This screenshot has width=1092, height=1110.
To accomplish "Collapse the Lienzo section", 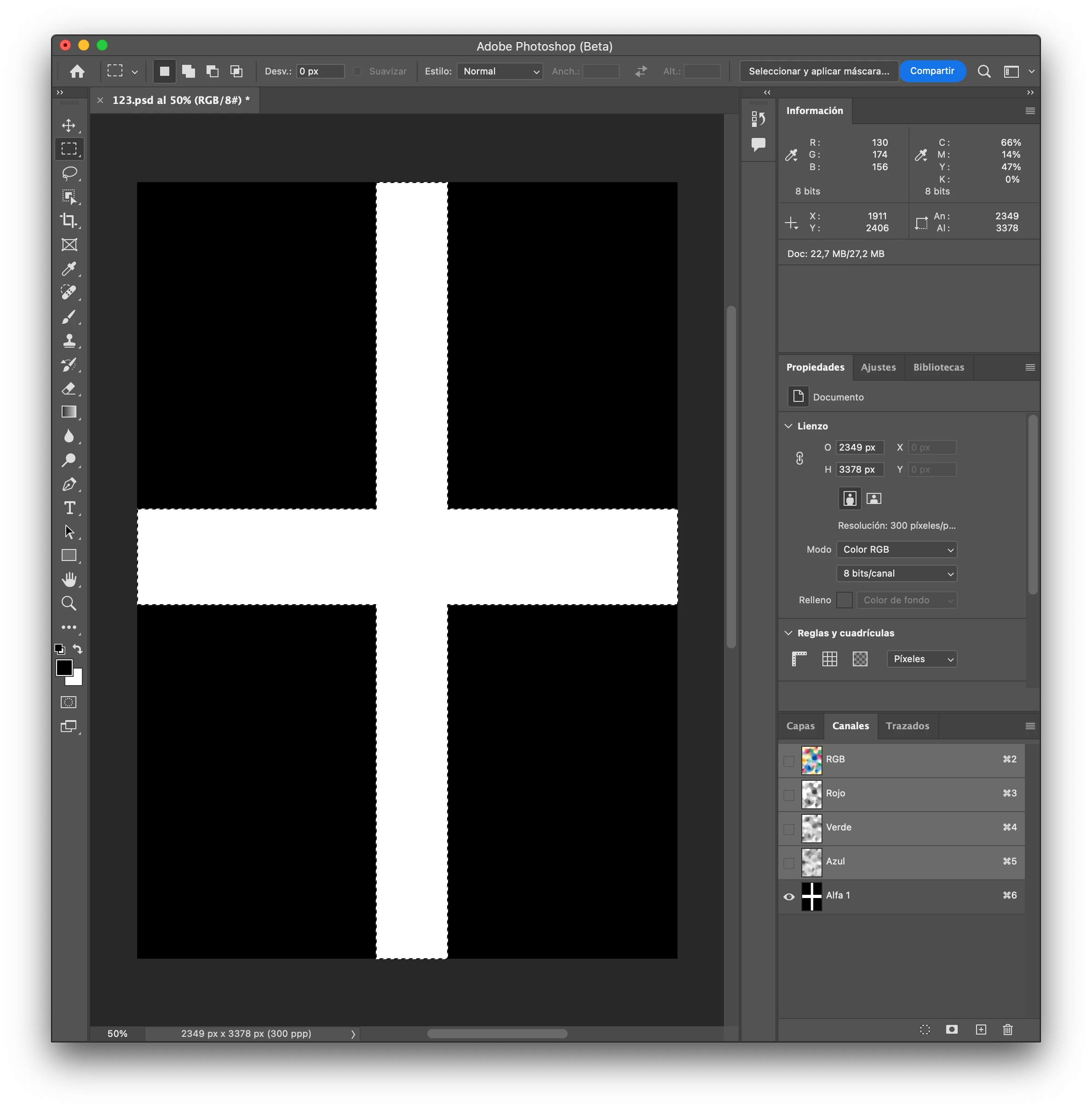I will pos(788,426).
